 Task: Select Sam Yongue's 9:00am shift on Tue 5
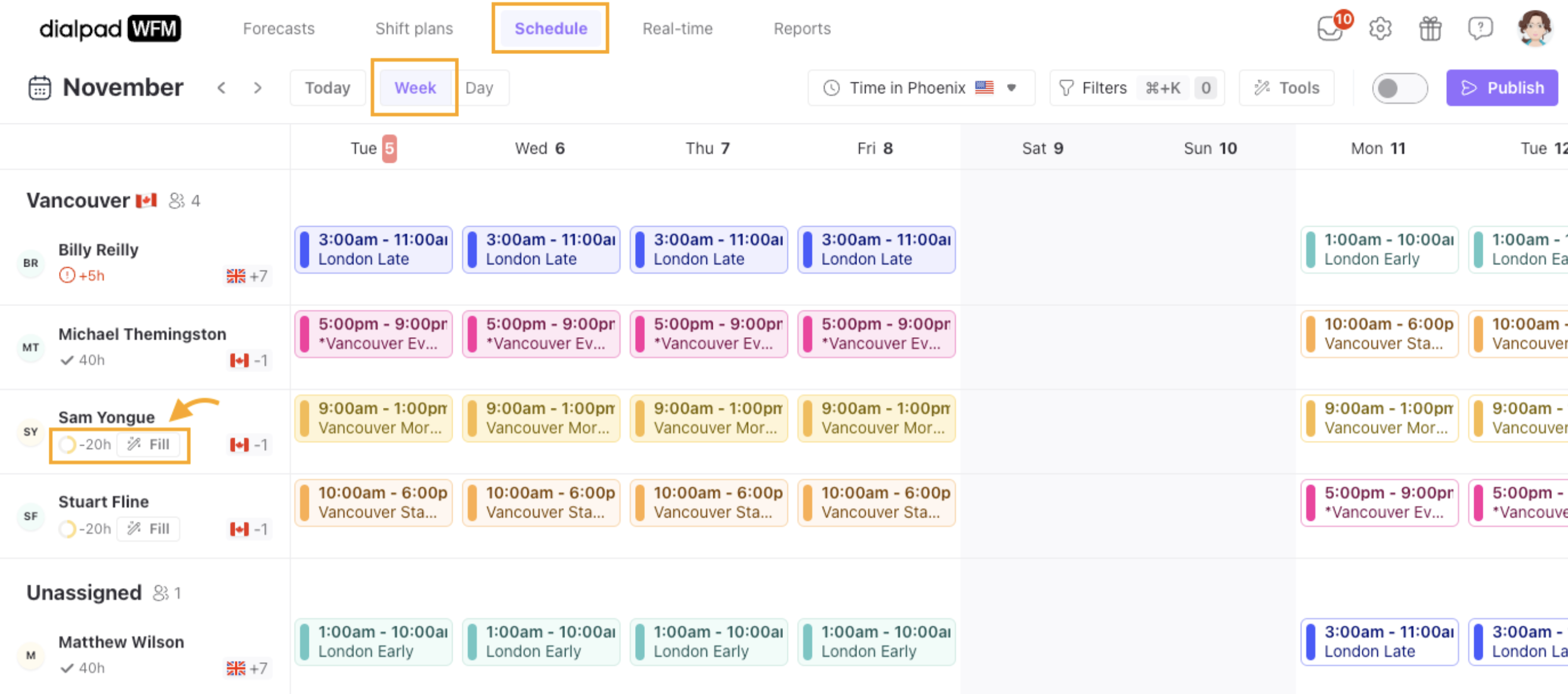(x=373, y=418)
